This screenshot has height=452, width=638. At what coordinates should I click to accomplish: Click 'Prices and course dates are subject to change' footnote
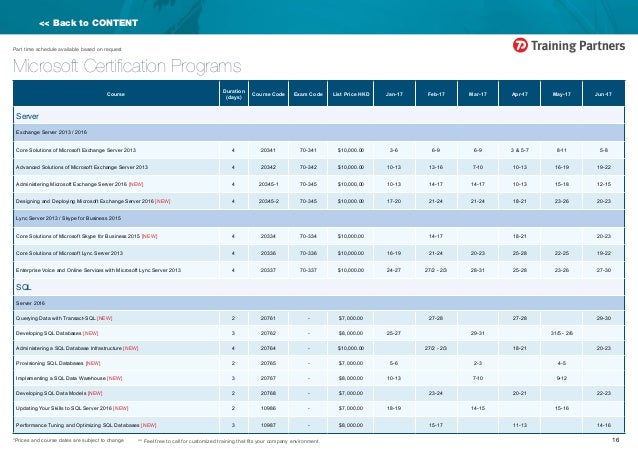68,440
